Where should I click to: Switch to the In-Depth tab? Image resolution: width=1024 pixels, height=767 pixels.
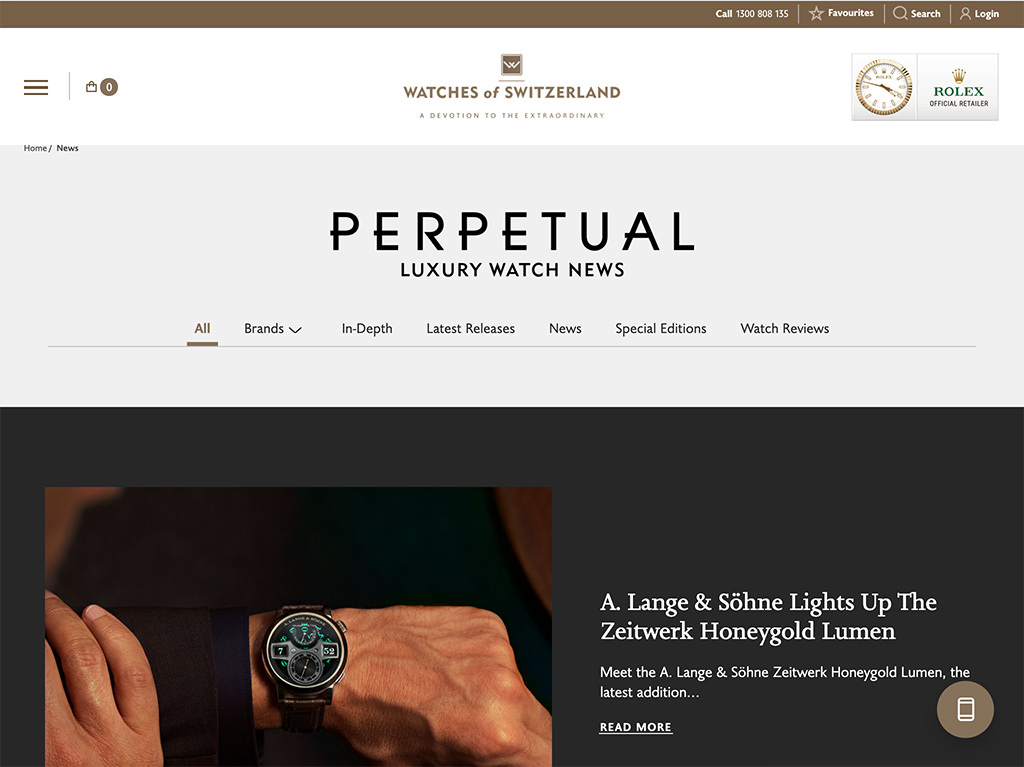pyautogui.click(x=367, y=329)
